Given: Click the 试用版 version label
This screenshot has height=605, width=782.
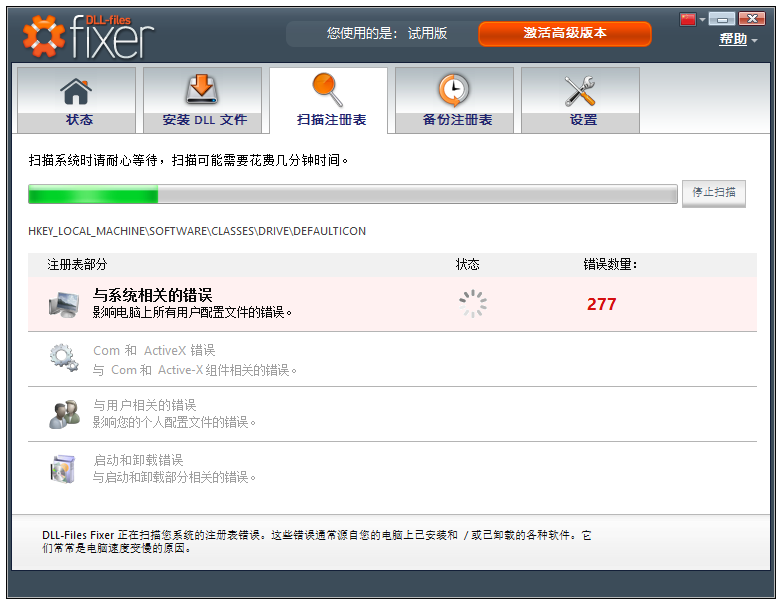Looking at the screenshot, I should pyautogui.click(x=427, y=33).
